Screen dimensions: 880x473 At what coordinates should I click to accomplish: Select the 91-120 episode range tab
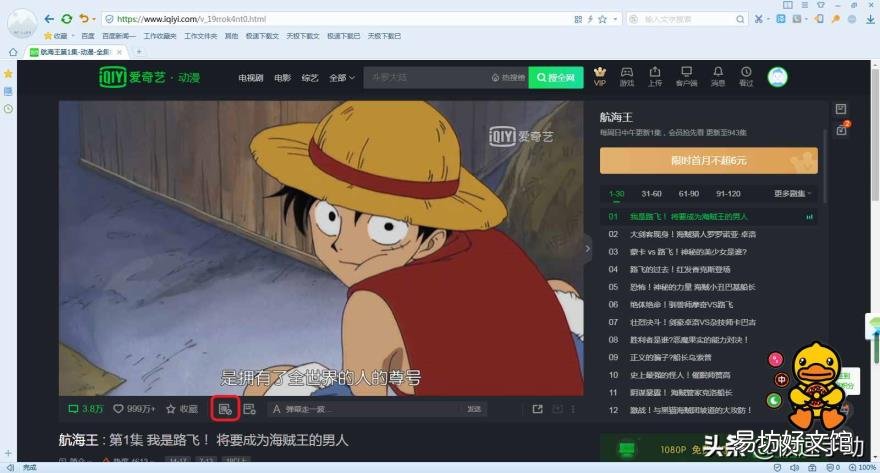(x=728, y=194)
